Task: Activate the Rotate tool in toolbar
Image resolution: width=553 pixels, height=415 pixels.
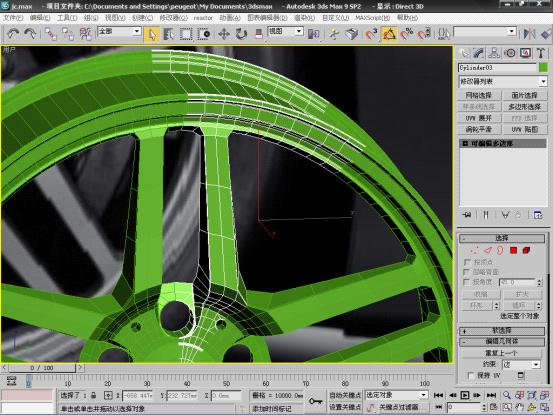Action: click(x=241, y=34)
